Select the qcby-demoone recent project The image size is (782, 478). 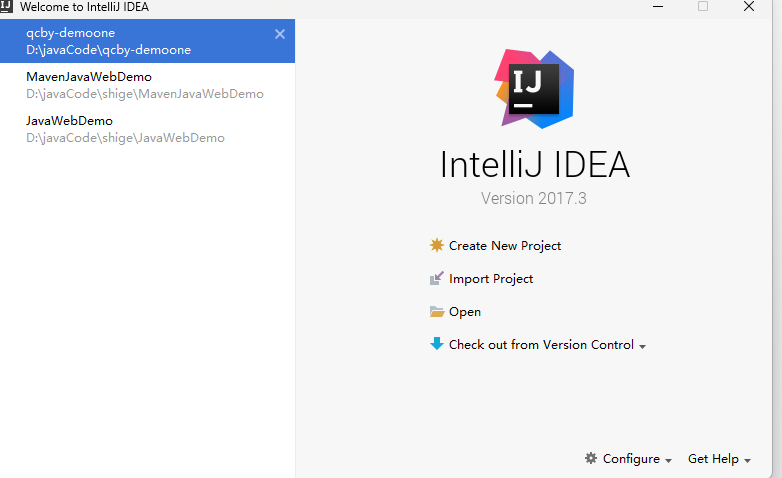[147, 41]
